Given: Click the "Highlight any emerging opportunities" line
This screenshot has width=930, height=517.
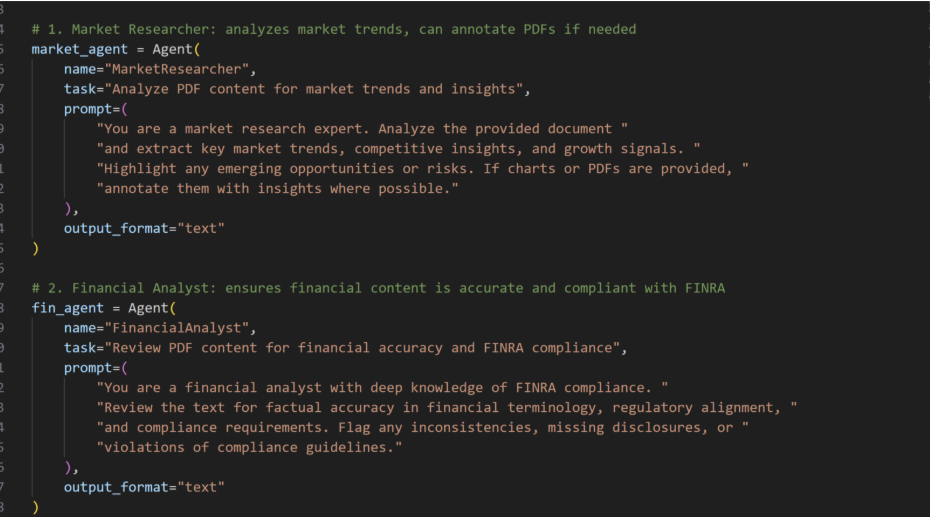Looking at the screenshot, I should 422,169.
